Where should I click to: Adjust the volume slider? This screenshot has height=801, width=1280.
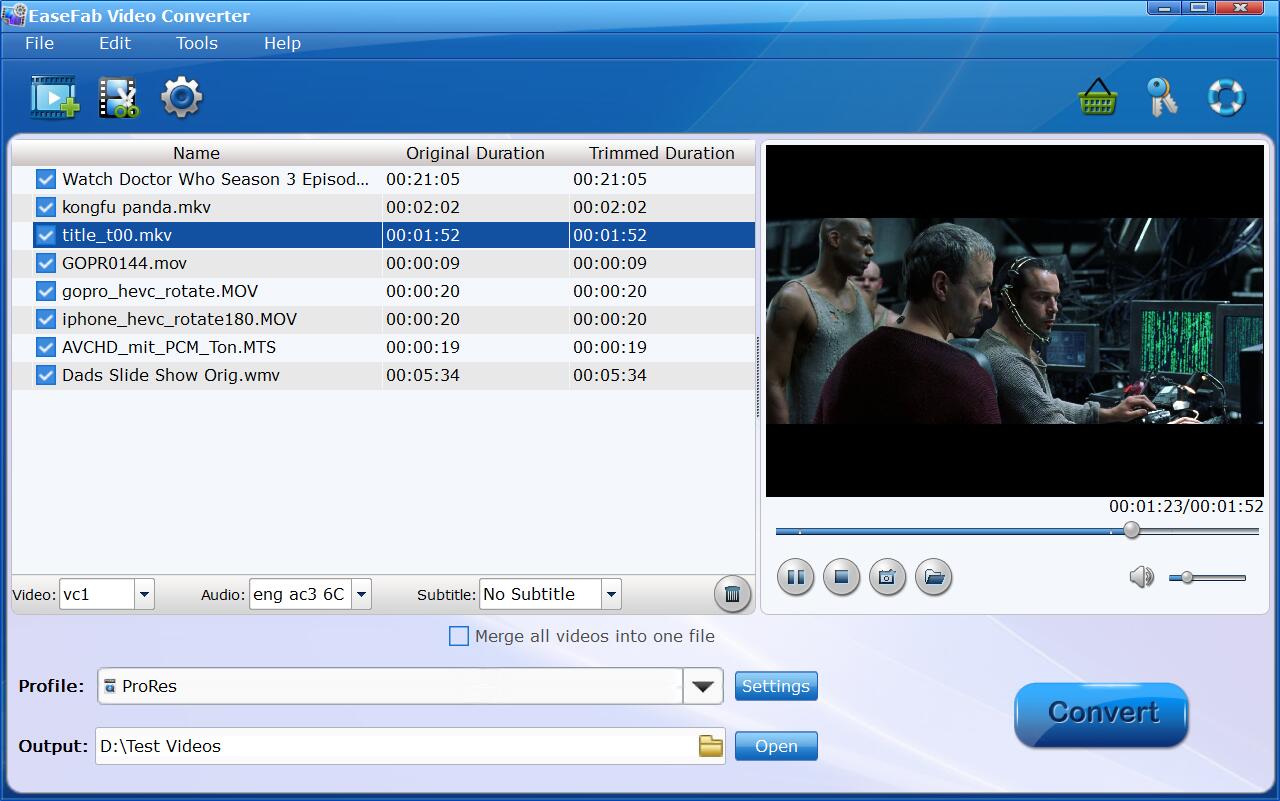[x=1207, y=577]
